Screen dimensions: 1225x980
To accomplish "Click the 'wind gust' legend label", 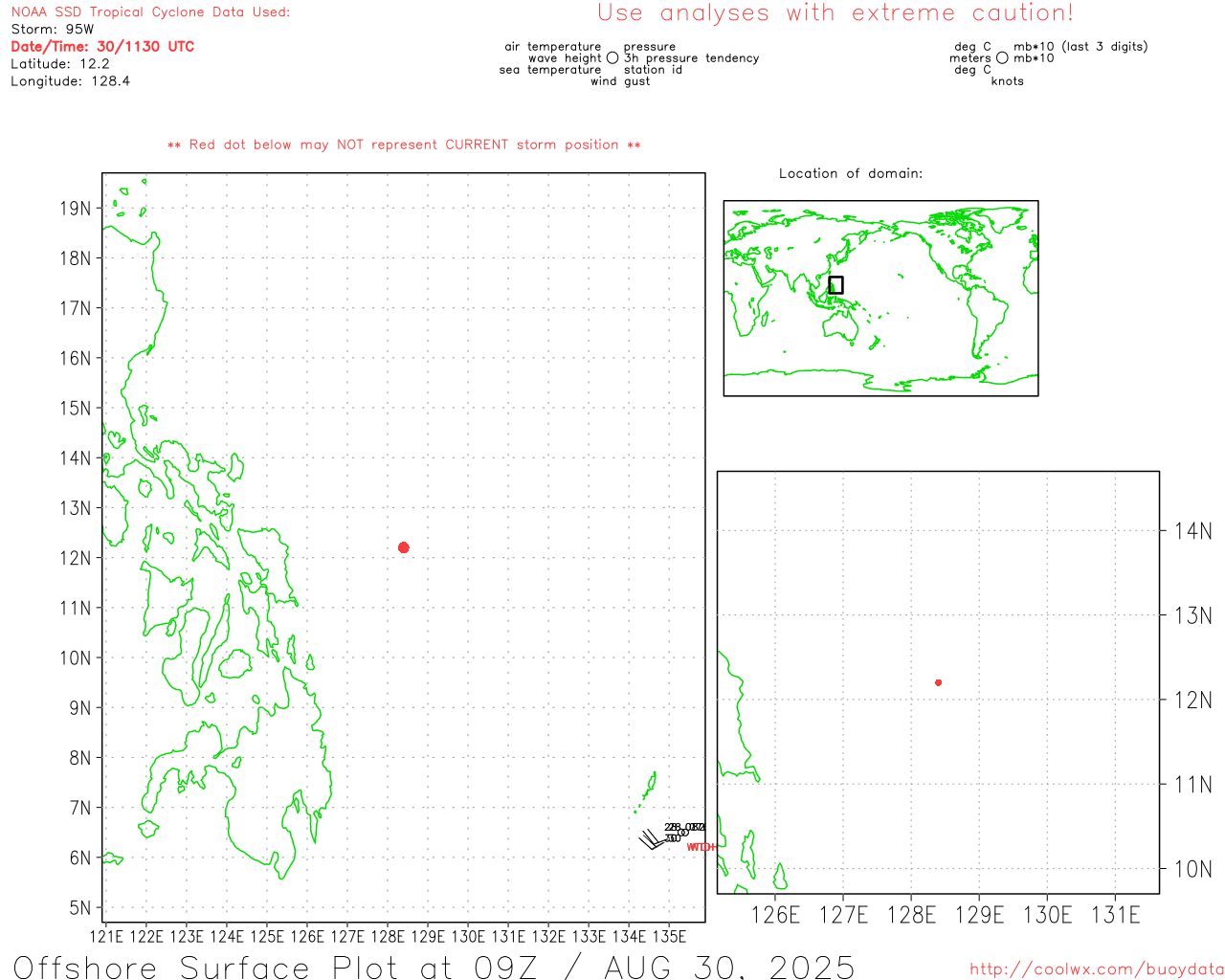I will point(620,81).
